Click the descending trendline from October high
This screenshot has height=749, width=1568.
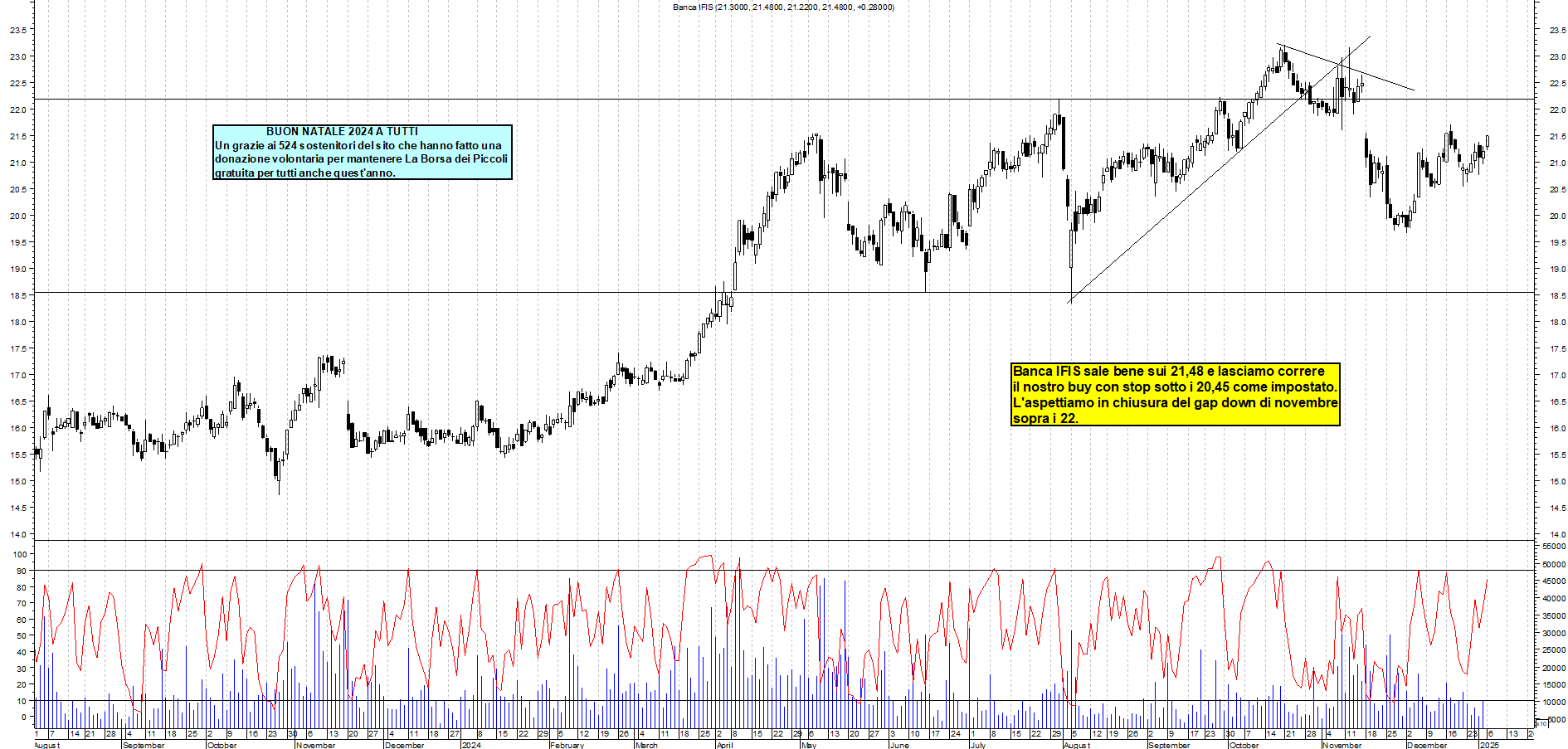(x=1346, y=66)
